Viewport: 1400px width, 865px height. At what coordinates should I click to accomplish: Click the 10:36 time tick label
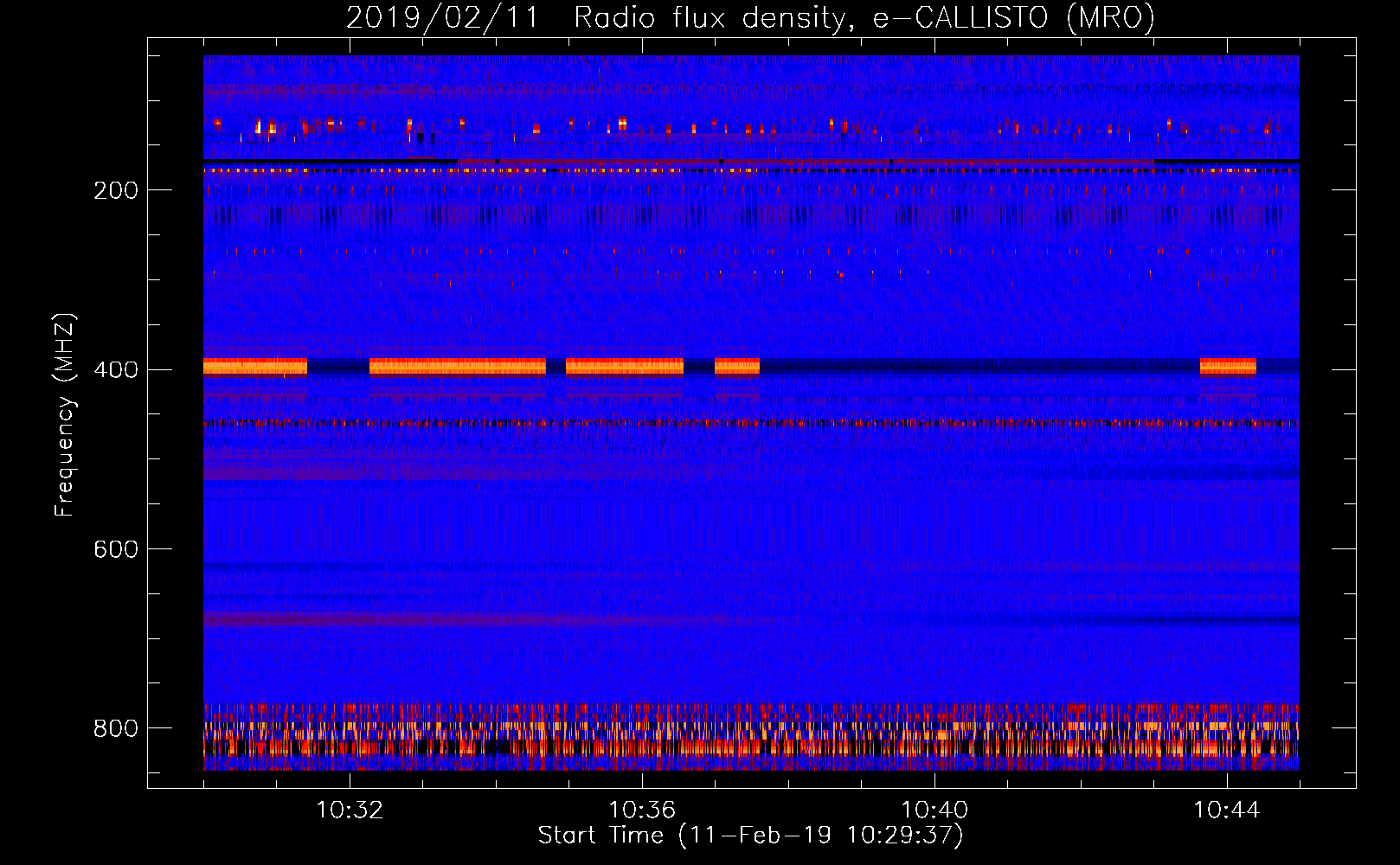[x=642, y=811]
